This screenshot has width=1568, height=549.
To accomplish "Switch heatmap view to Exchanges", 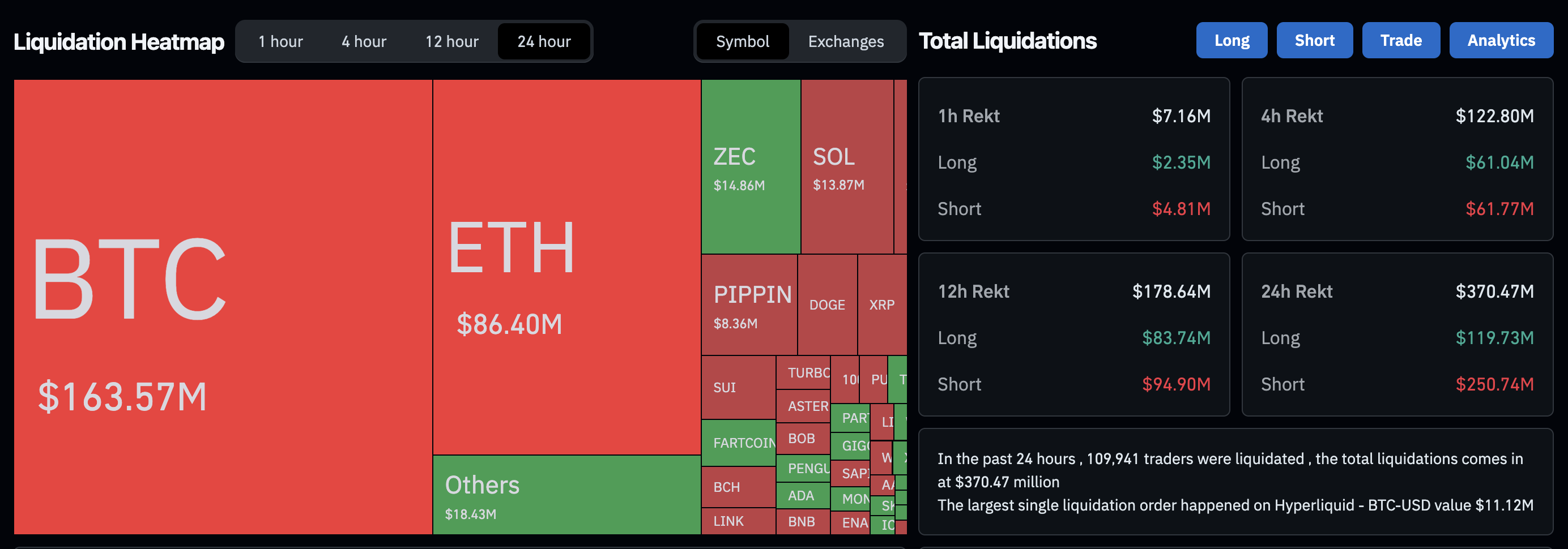I will (846, 41).
